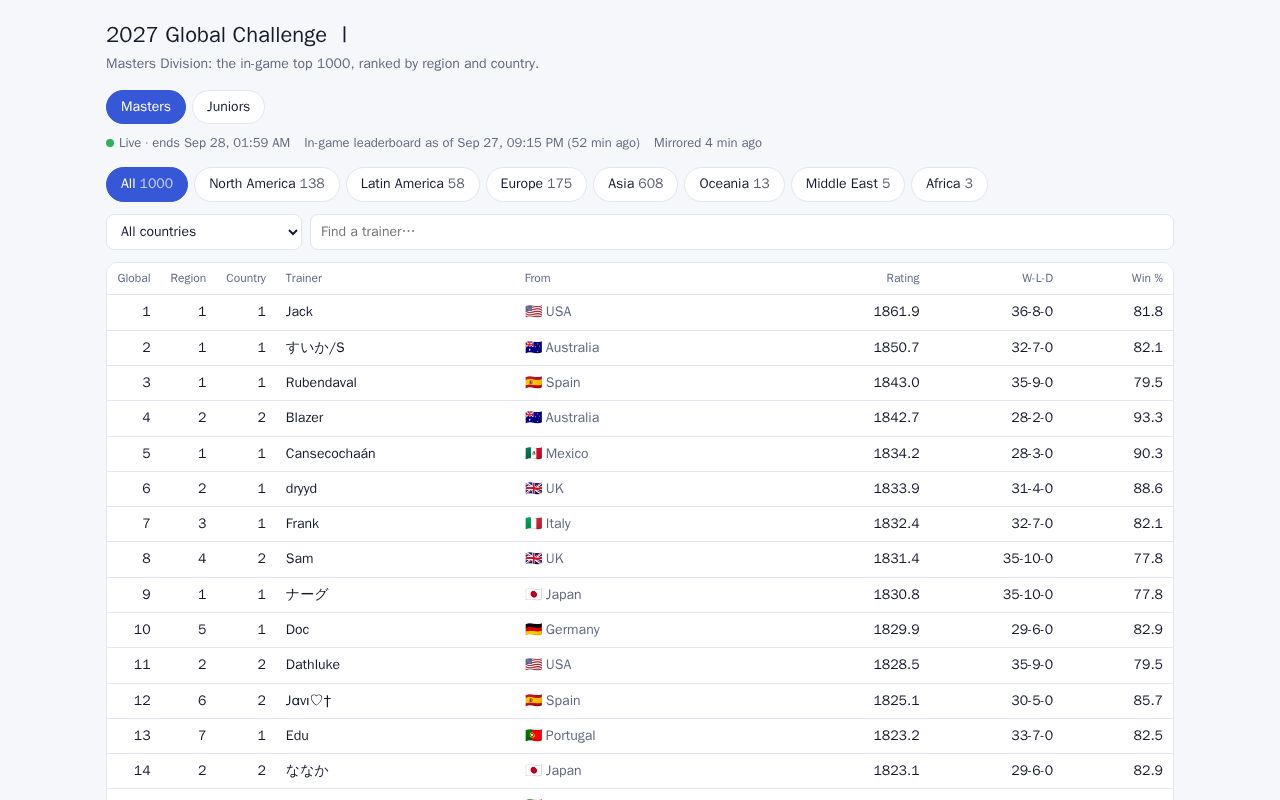Filter by Asia region
The width and height of the screenshot is (1280, 800).
coord(635,184)
